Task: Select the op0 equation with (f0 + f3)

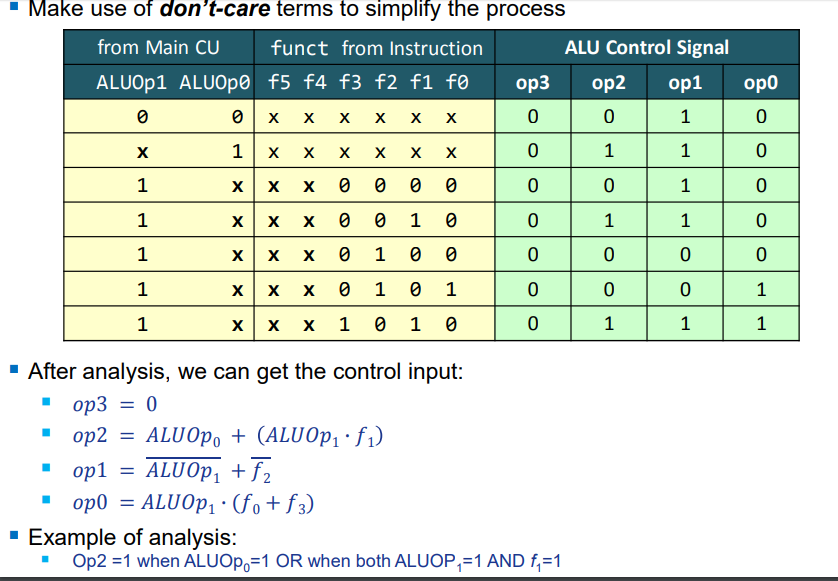Action: pyautogui.click(x=194, y=503)
